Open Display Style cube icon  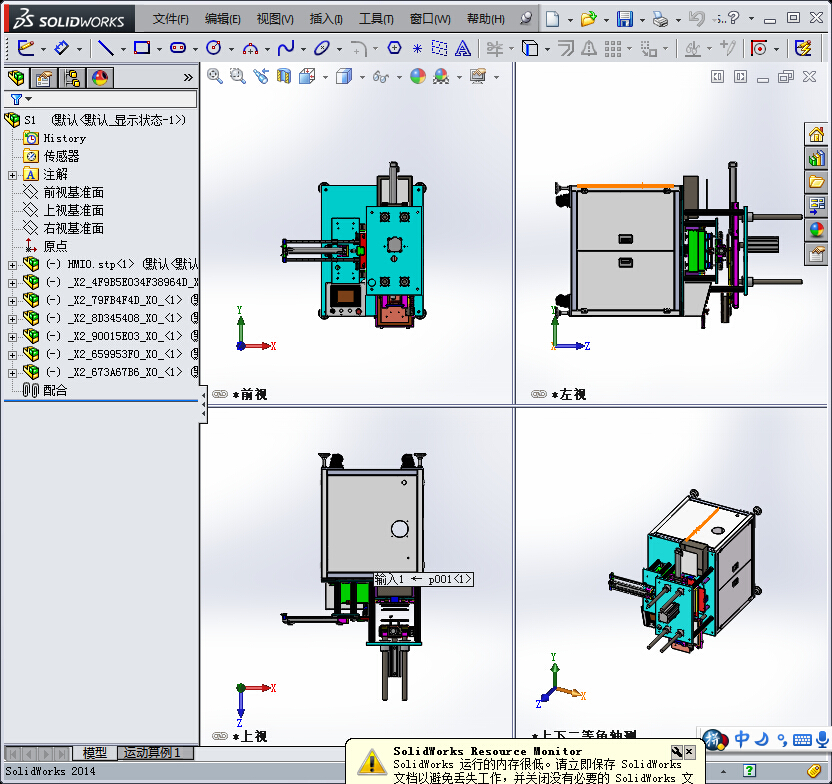pyautogui.click(x=344, y=76)
